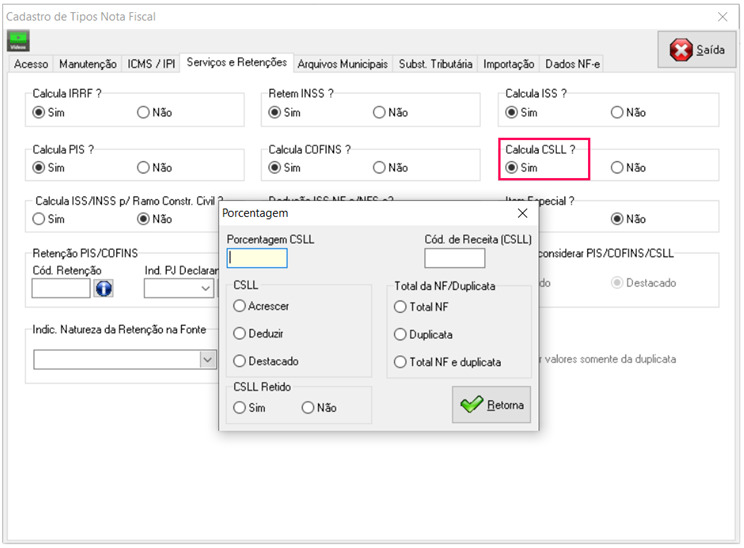This screenshot has width=744, height=548.
Task: Click the Cód. Retenção input field
Action: click(61, 289)
